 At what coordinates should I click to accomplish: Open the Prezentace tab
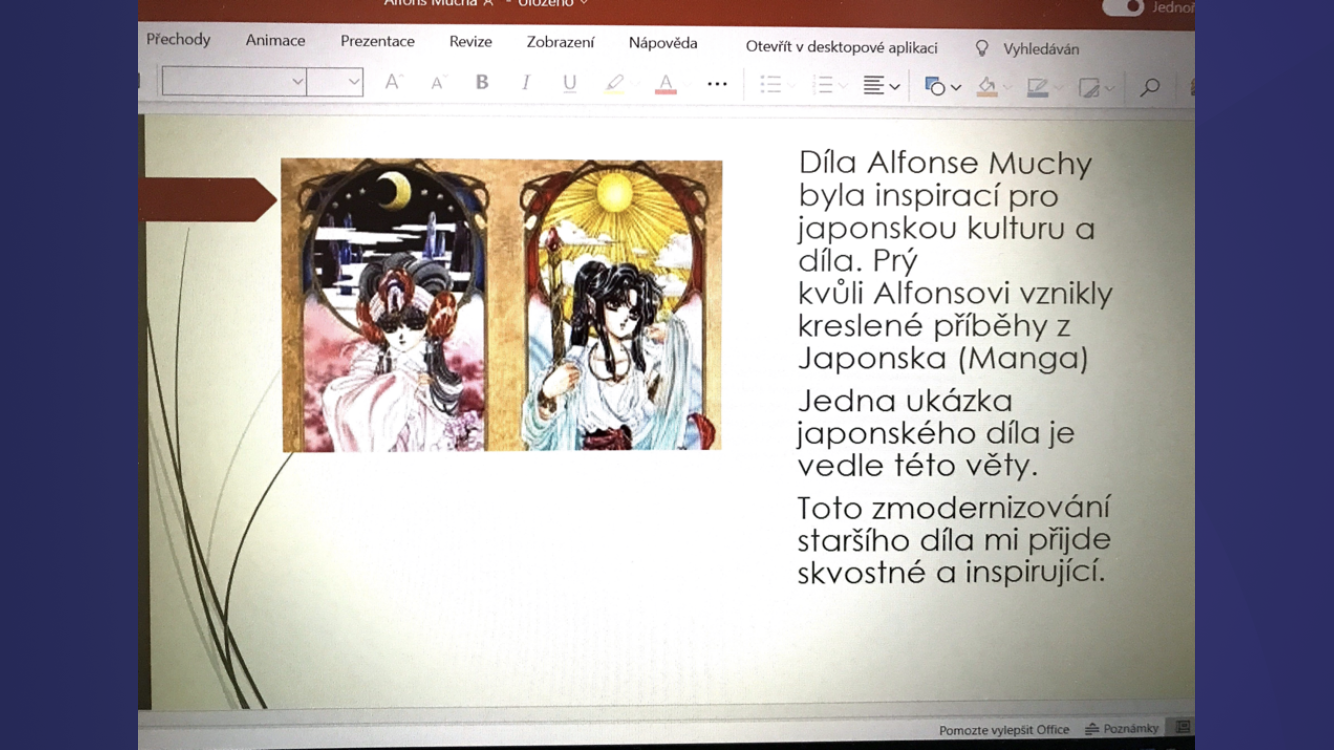point(378,41)
